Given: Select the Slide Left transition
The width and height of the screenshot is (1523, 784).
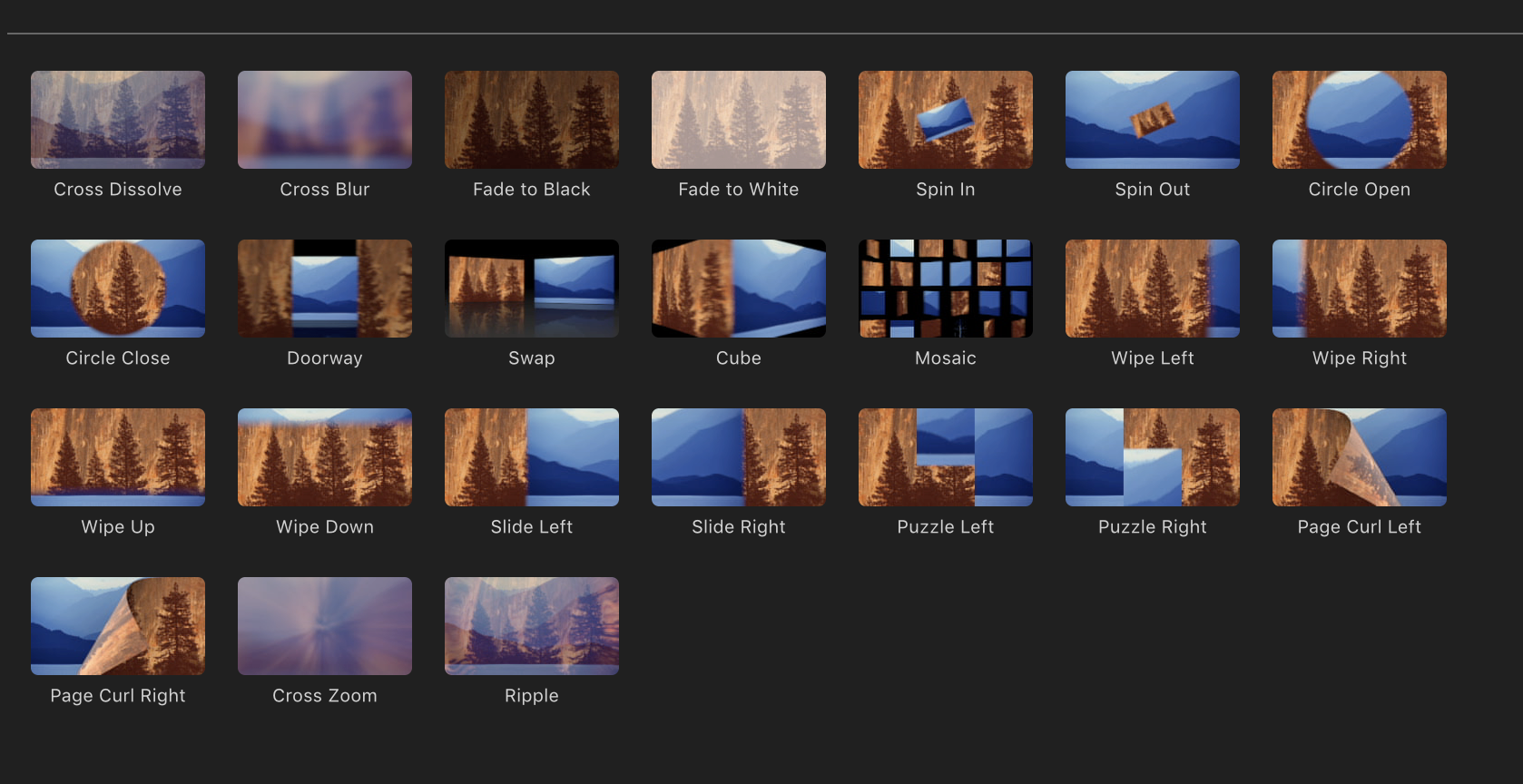Looking at the screenshot, I should click(x=532, y=457).
